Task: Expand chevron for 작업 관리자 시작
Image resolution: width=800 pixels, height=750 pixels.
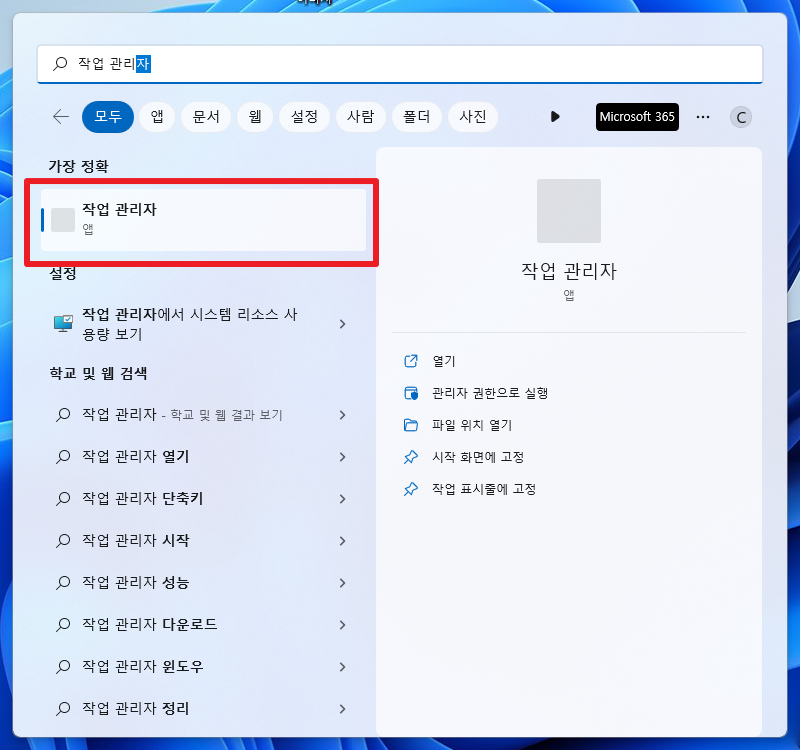Action: point(342,541)
